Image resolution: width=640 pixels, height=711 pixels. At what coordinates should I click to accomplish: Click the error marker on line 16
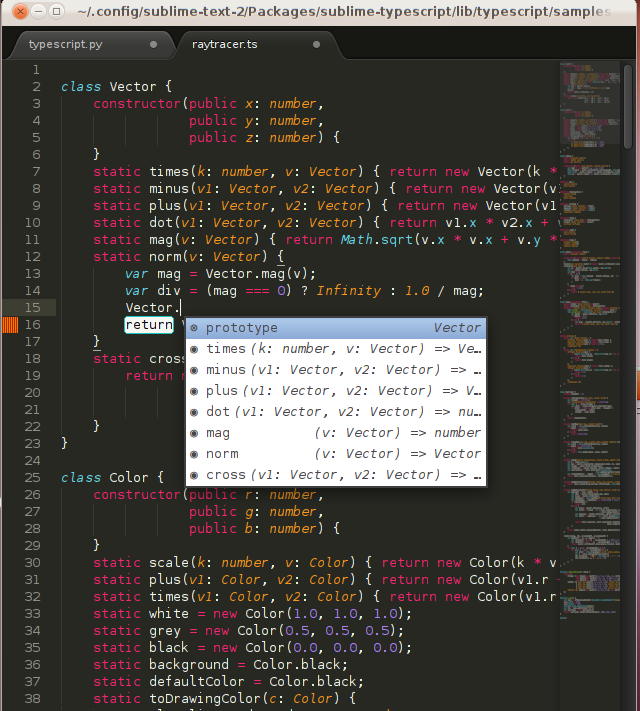click(x=10, y=325)
